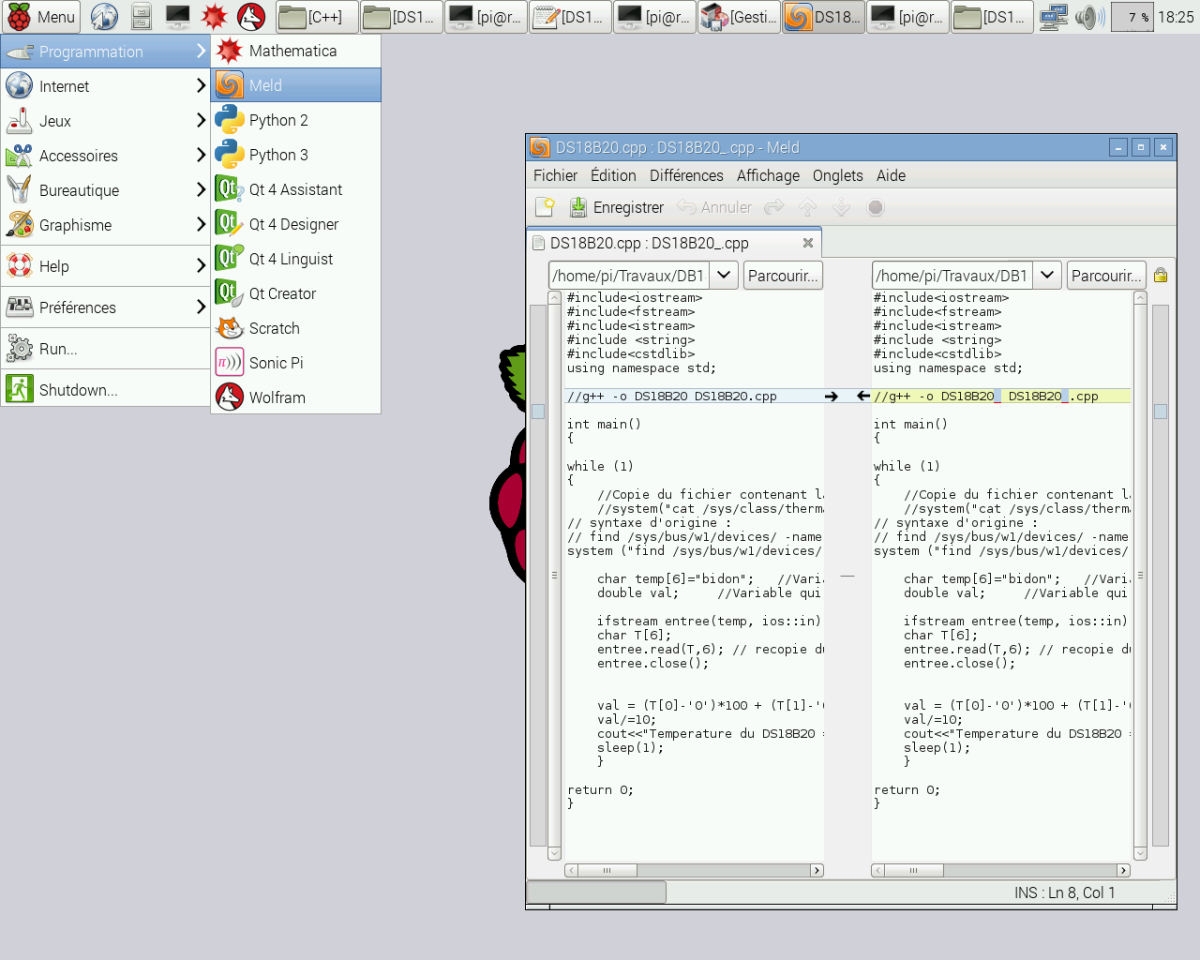This screenshot has height=960, width=1200.
Task: Click the Enregistrer save icon
Action: (x=578, y=207)
